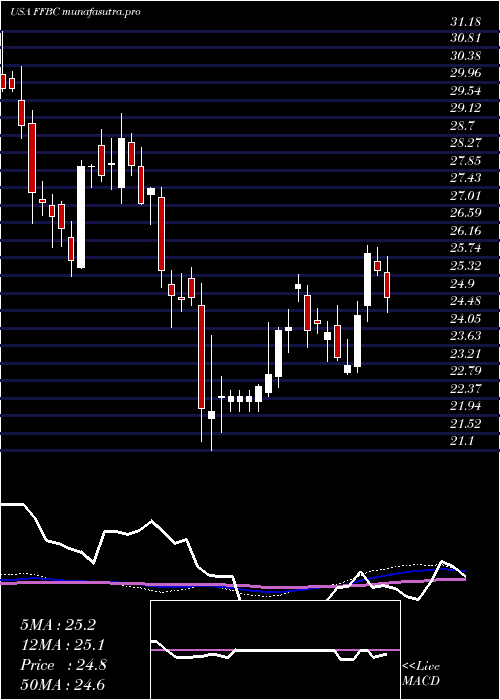500x700 pixels.
Task: Select the 21.52 price axis label
Action: [465, 423]
